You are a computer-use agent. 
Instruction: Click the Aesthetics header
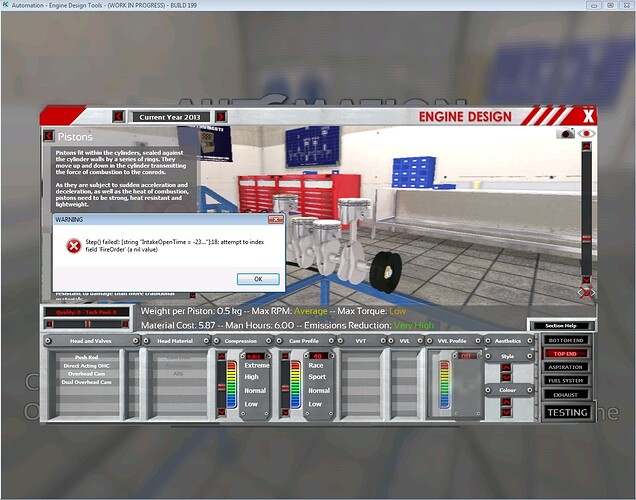tap(508, 341)
